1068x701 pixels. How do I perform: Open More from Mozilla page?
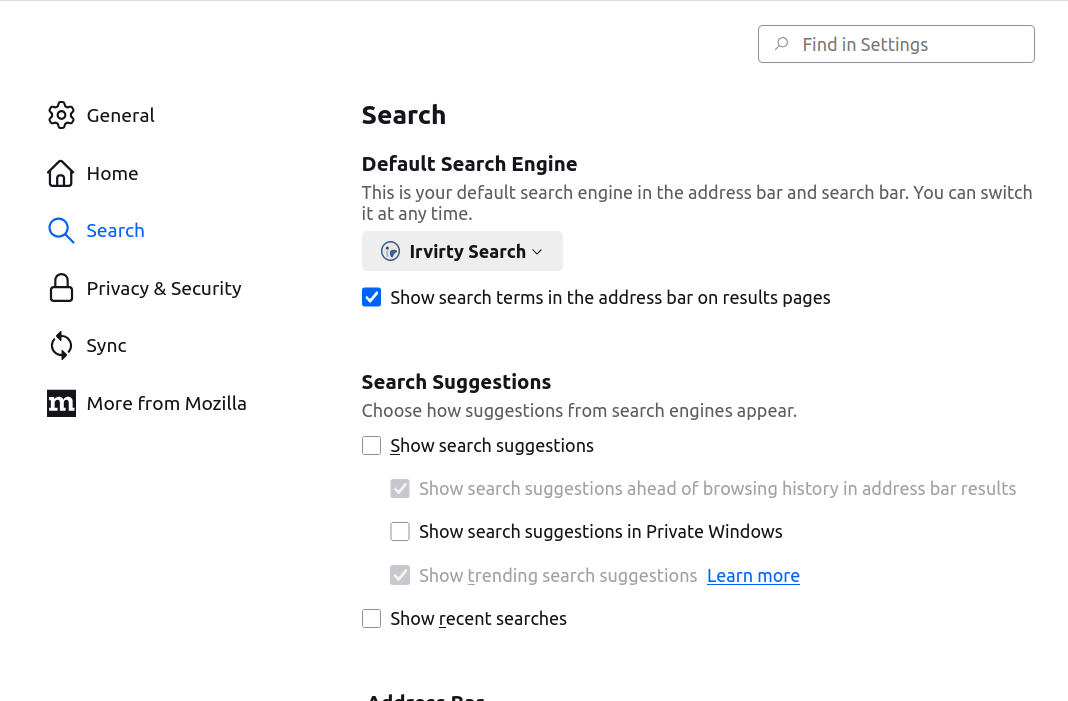(166, 403)
